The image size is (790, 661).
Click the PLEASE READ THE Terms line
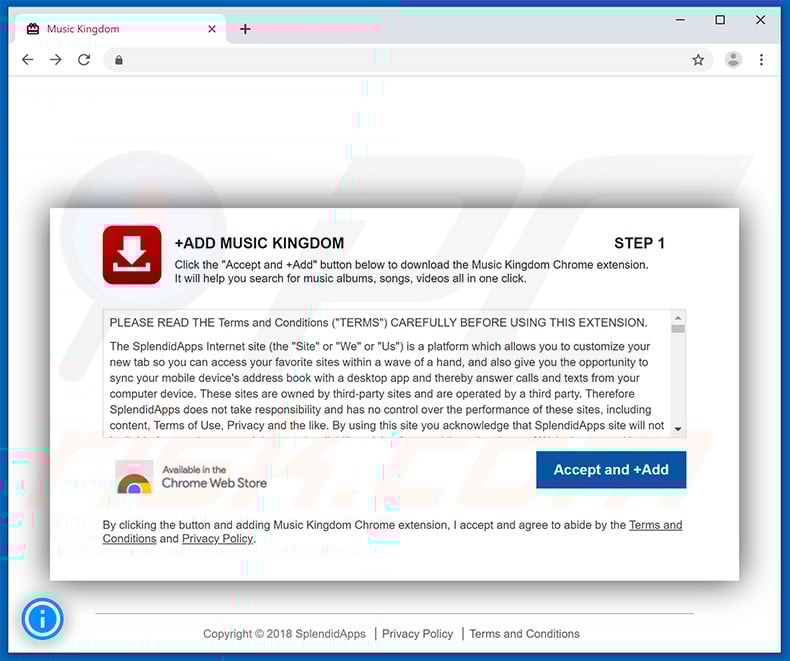tap(378, 323)
